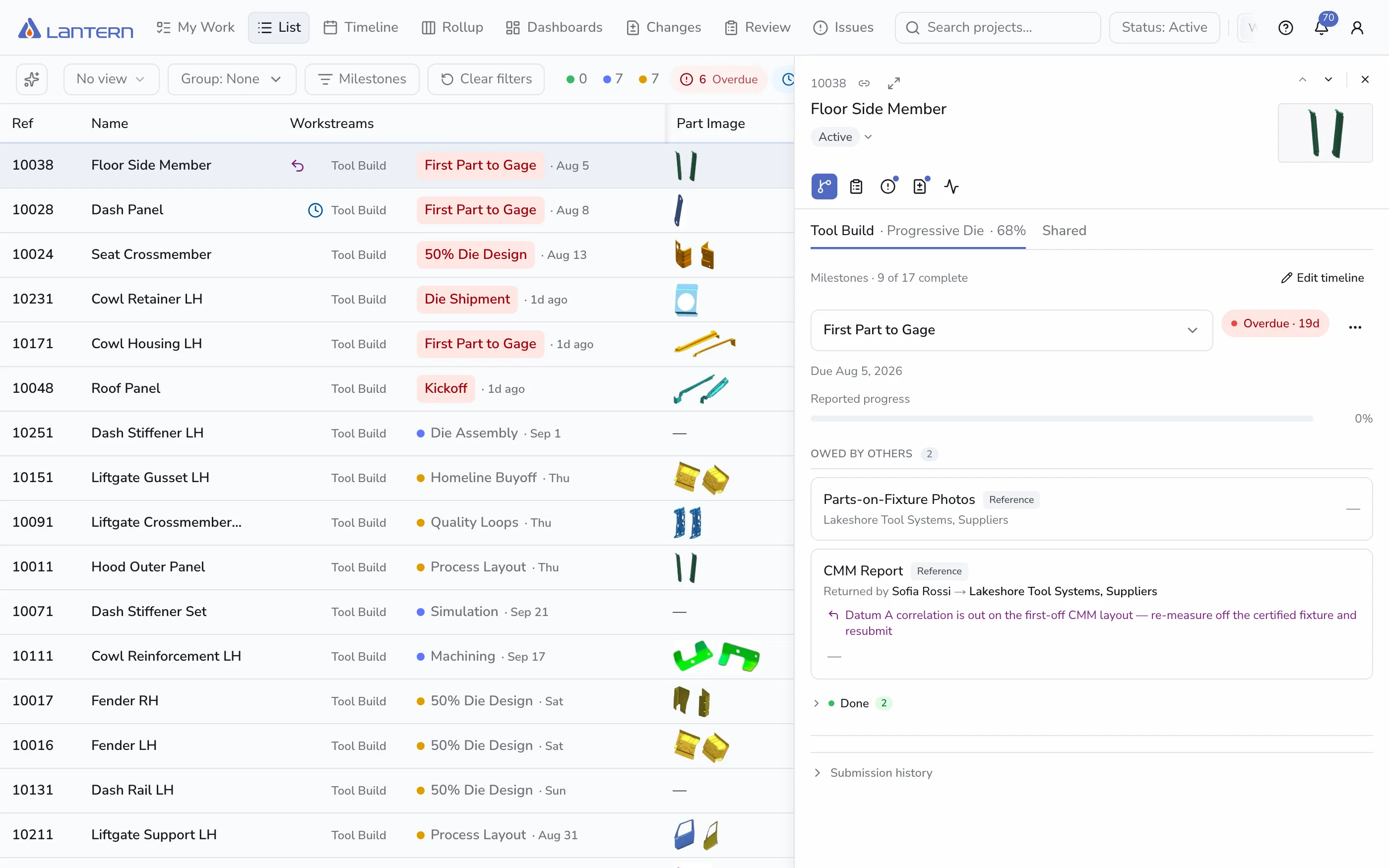The width and height of the screenshot is (1389, 868).
Task: Click the search magnifier icon
Action: [x=913, y=28]
